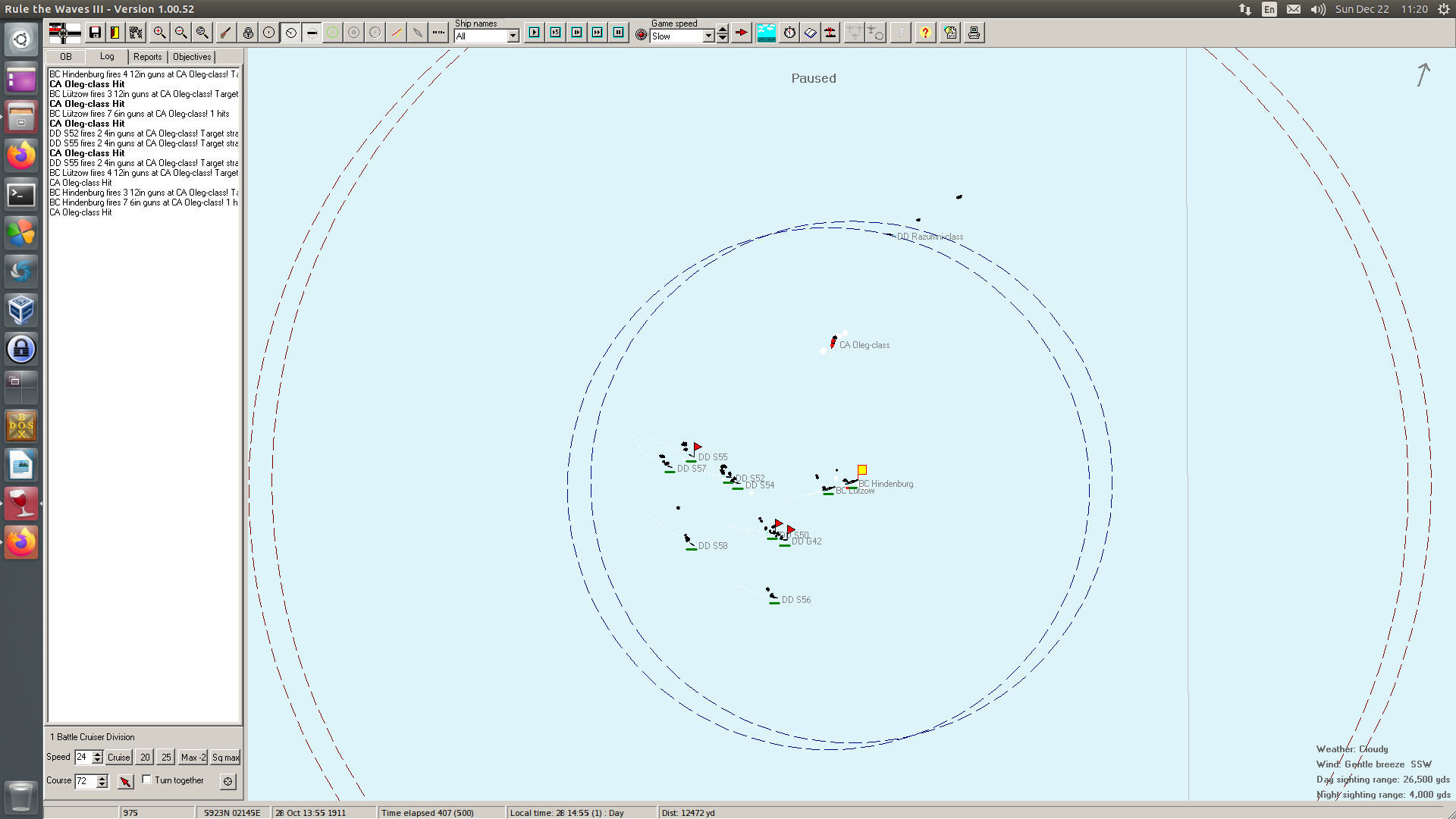Image resolution: width=1456 pixels, height=819 pixels.
Task: Switch to the Log tab
Action: tap(107, 56)
